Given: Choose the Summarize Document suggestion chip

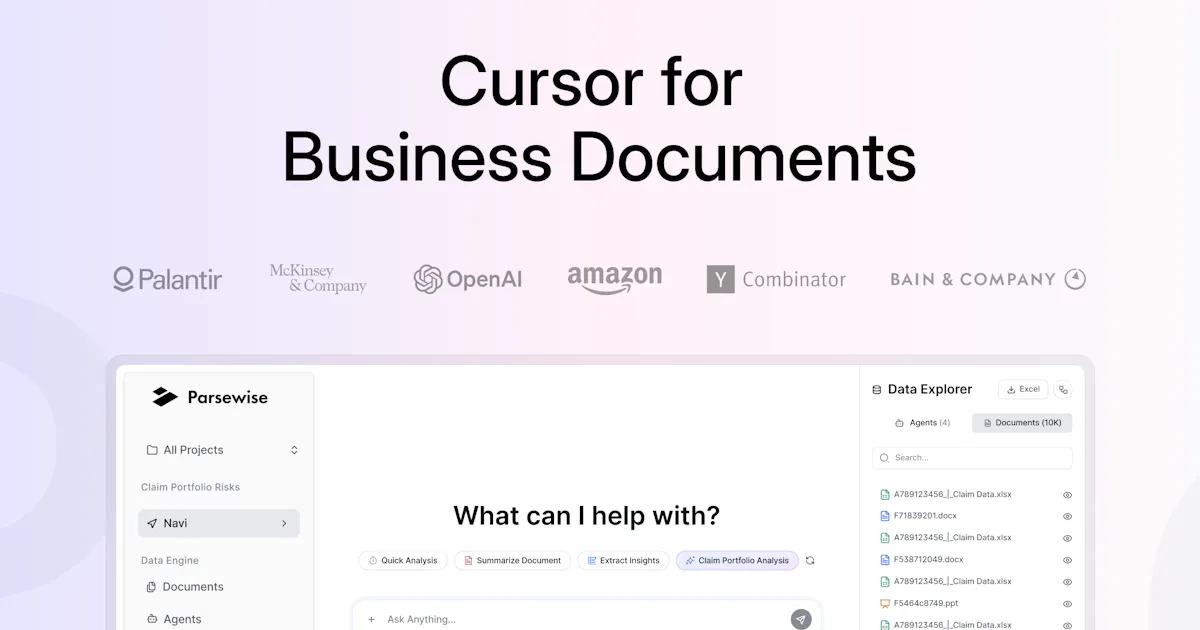Looking at the screenshot, I should tap(512, 560).
